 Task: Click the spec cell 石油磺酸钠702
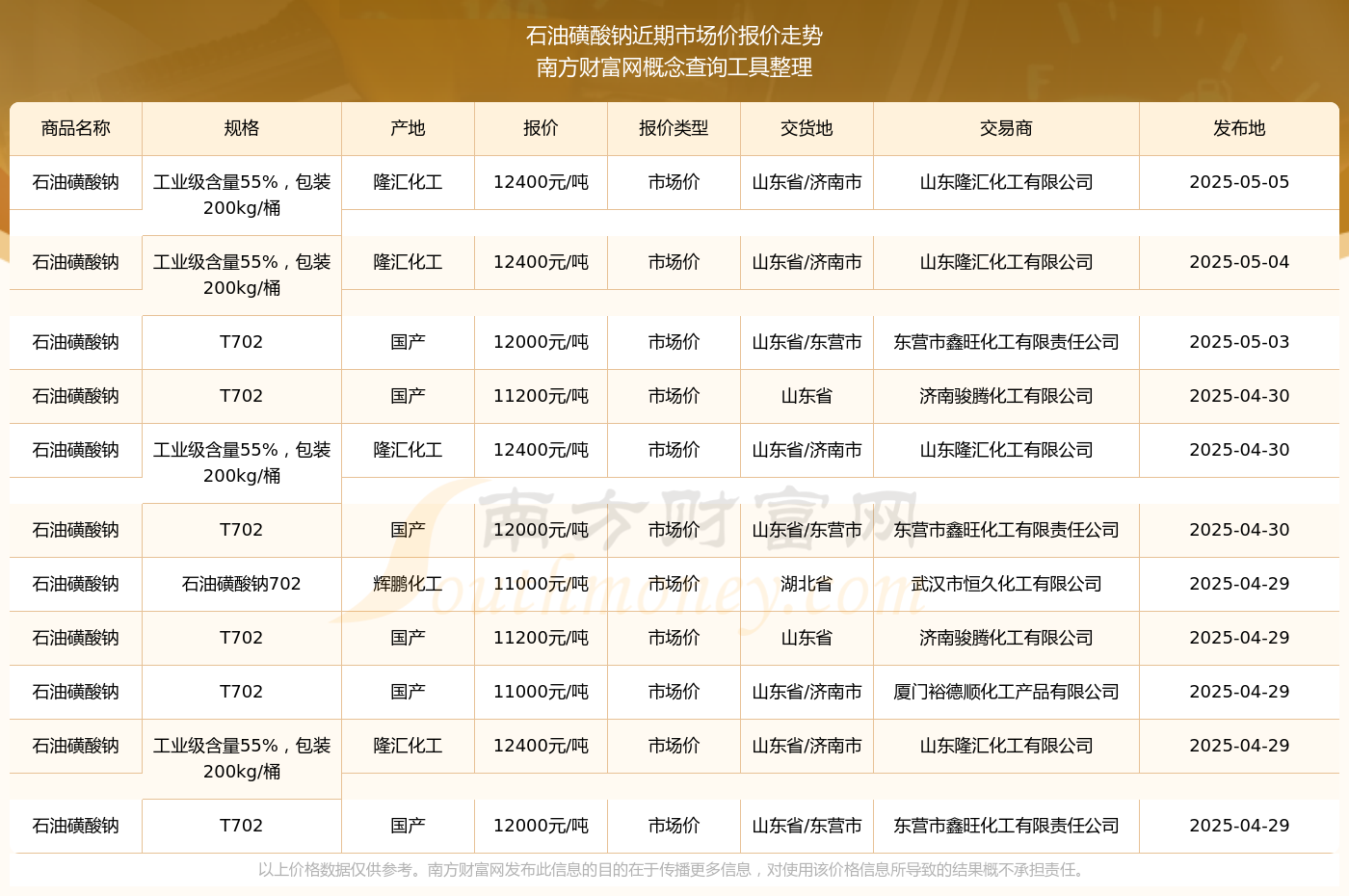coord(242,584)
